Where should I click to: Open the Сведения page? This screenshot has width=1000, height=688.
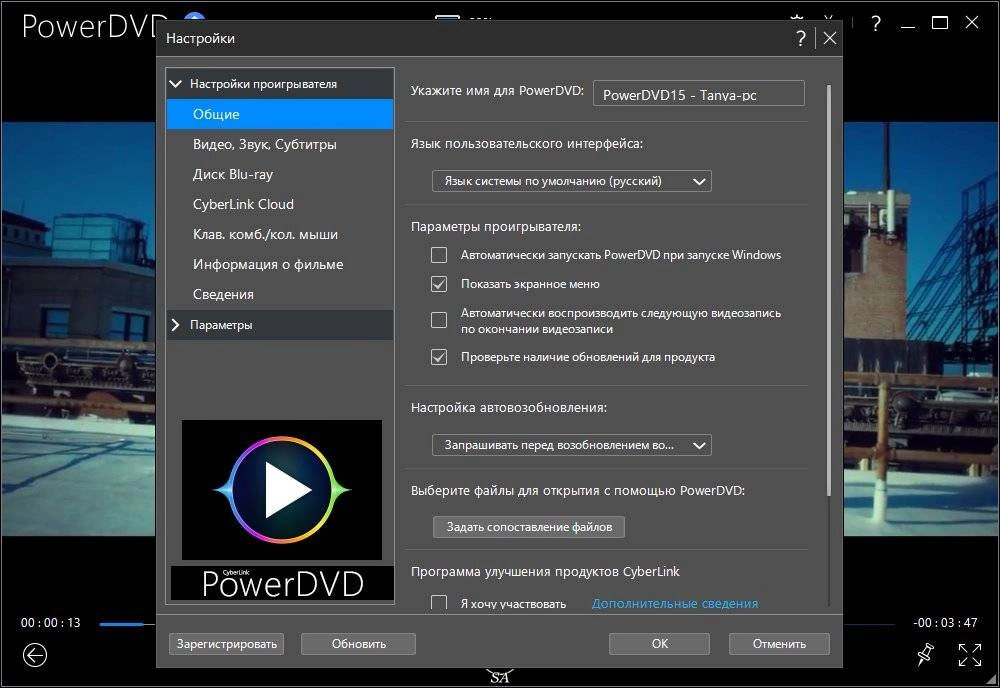[280, 294]
